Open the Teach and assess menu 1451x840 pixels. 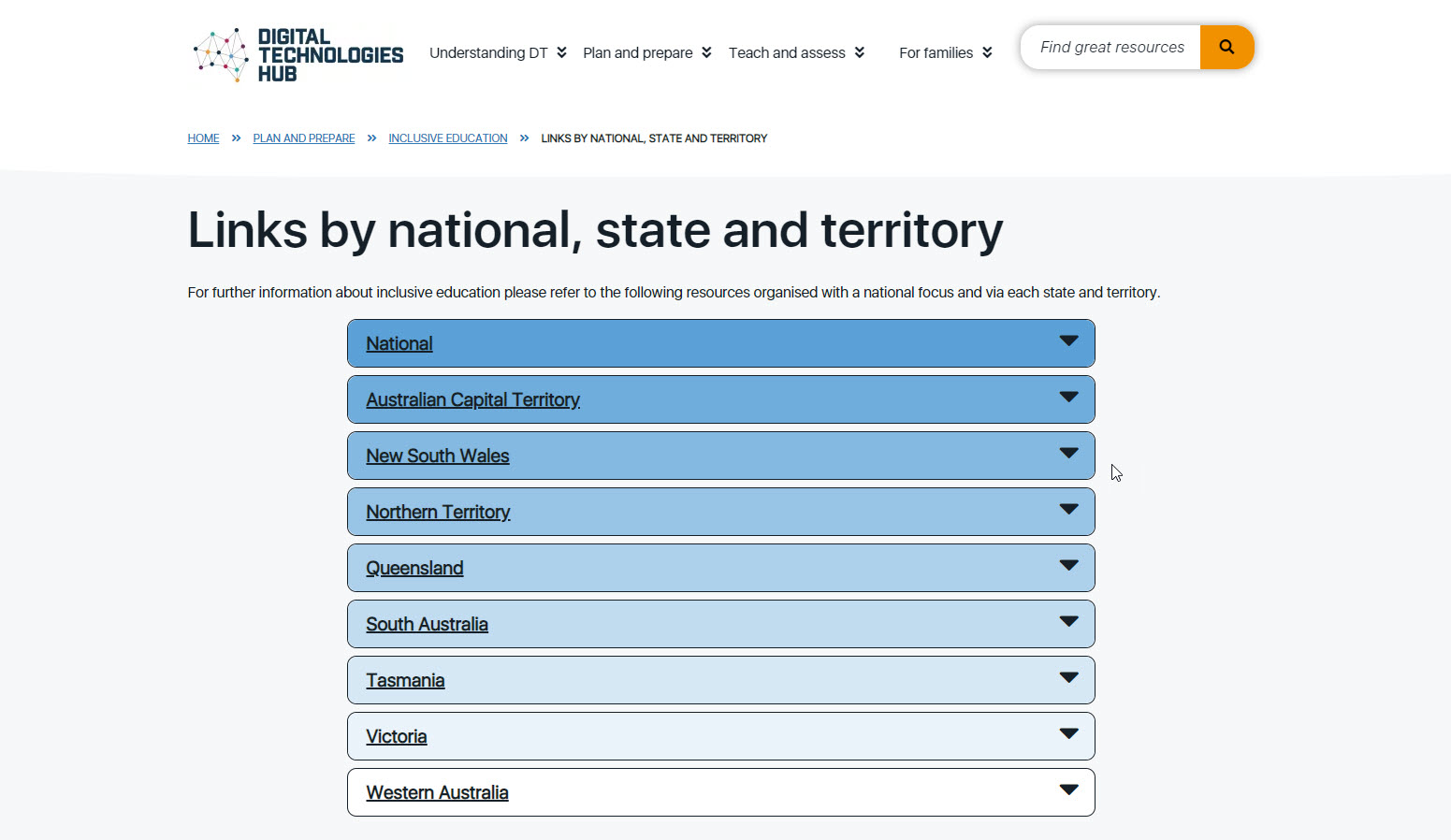point(796,53)
